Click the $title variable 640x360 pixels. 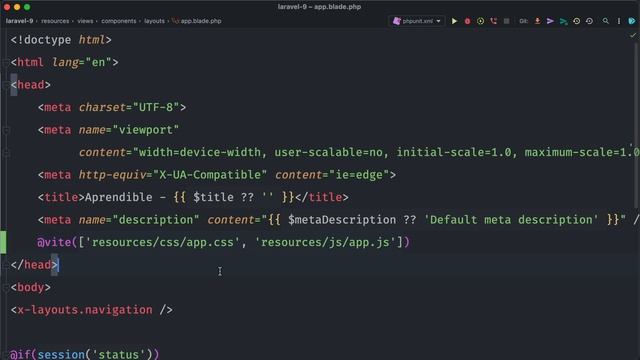click(x=213, y=198)
